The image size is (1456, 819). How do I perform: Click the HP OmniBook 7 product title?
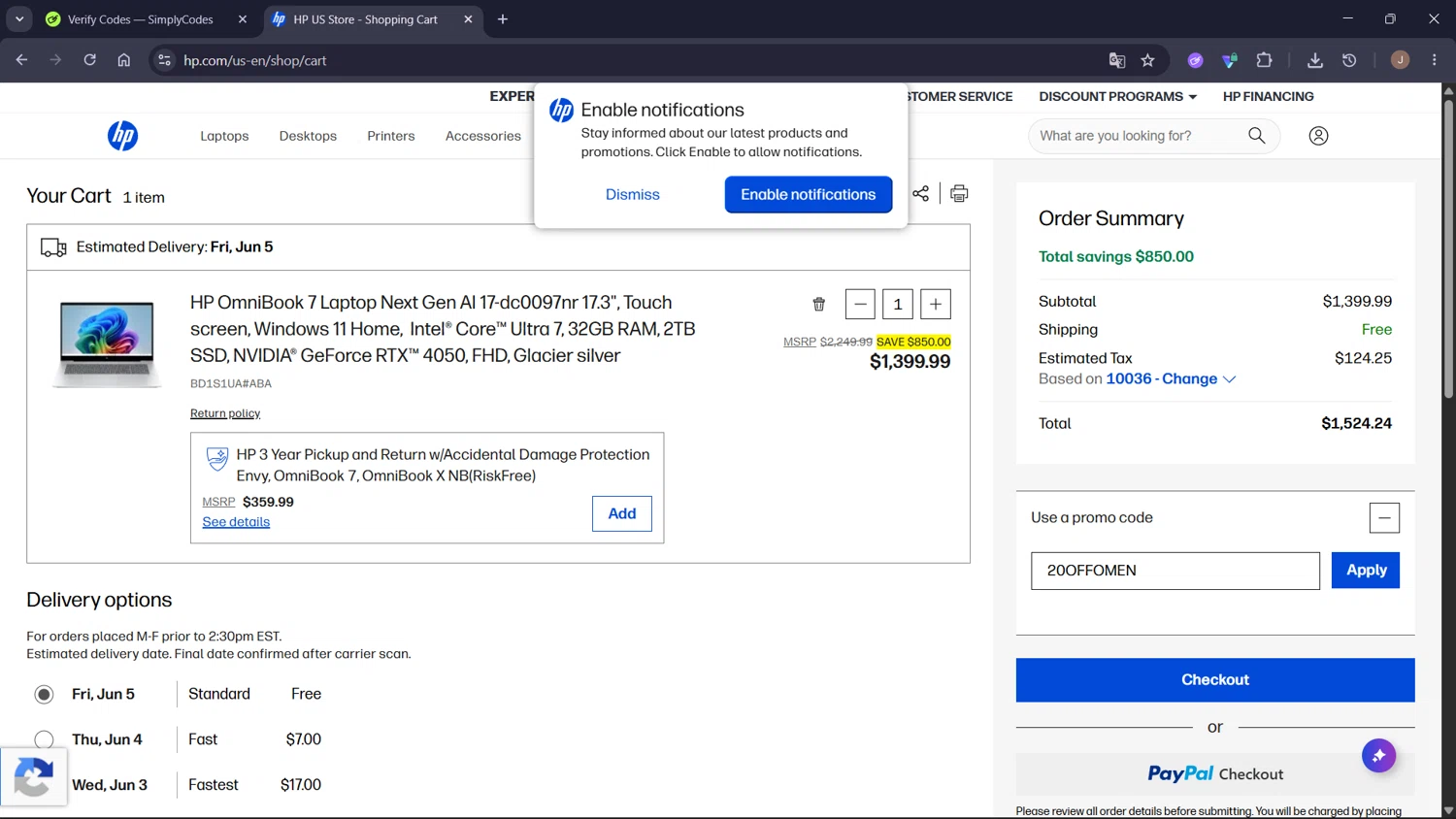[x=443, y=329]
